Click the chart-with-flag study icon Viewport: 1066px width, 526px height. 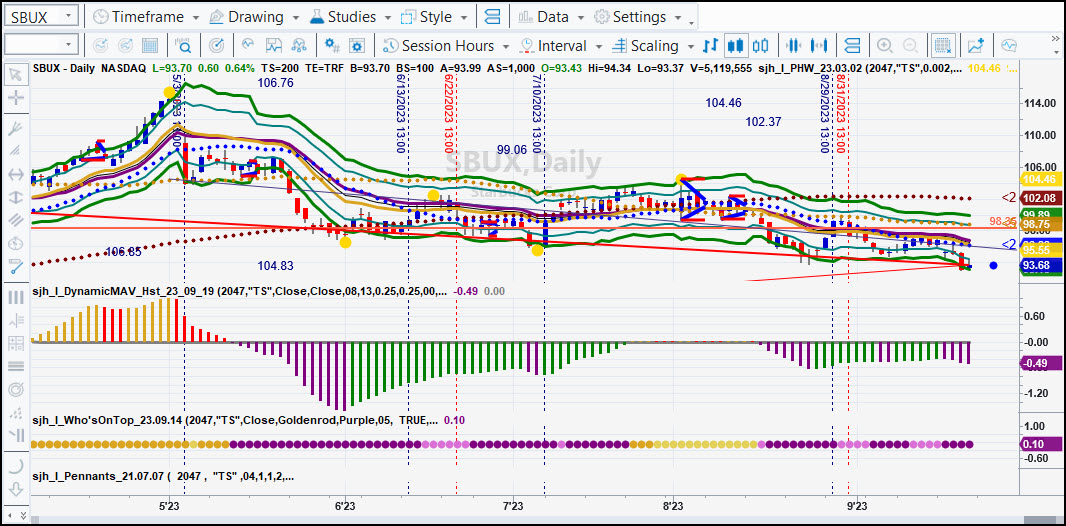[x=273, y=46]
